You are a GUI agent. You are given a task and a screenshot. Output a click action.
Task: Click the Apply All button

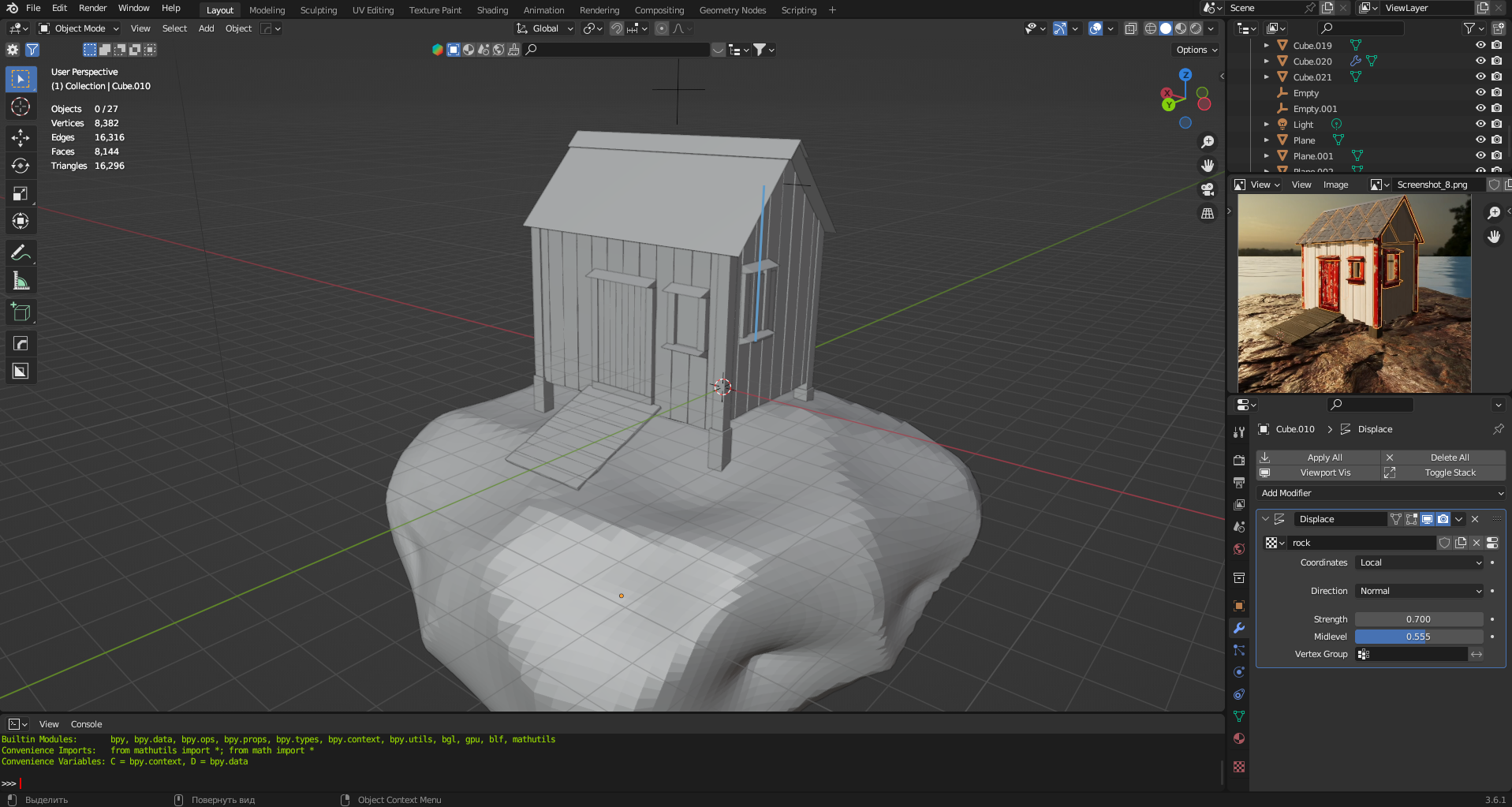1324,458
